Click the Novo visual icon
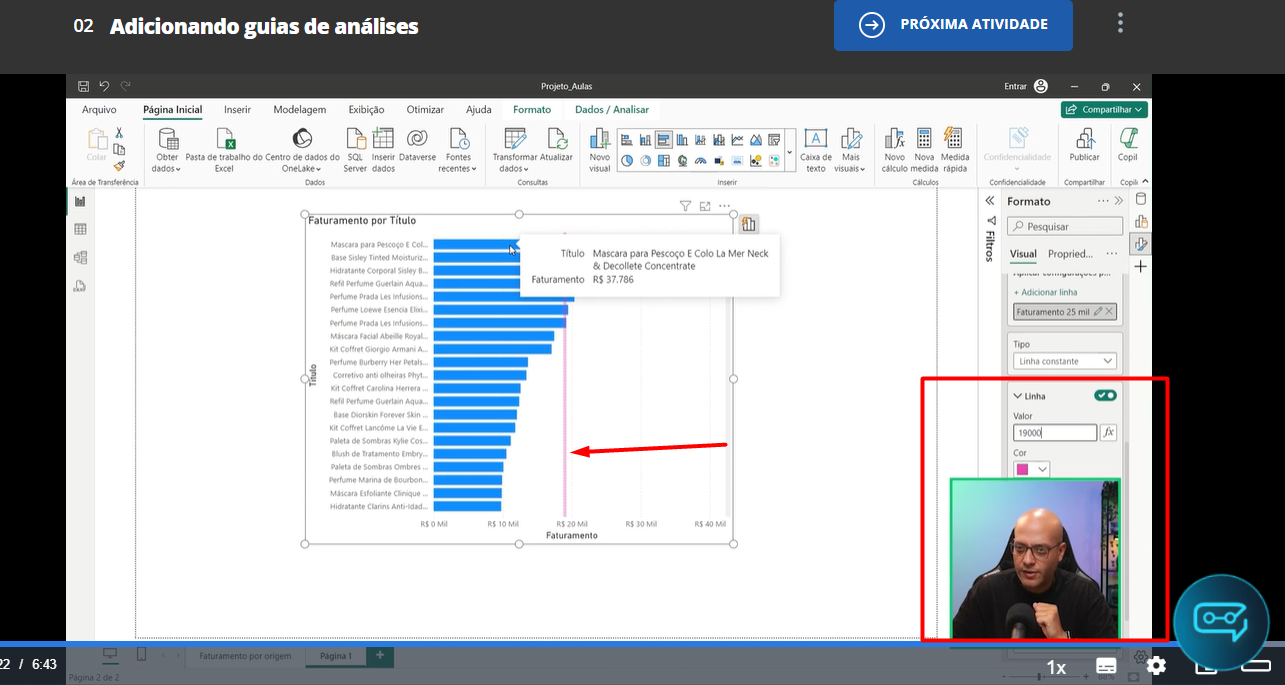1285x685 pixels. pos(599,138)
